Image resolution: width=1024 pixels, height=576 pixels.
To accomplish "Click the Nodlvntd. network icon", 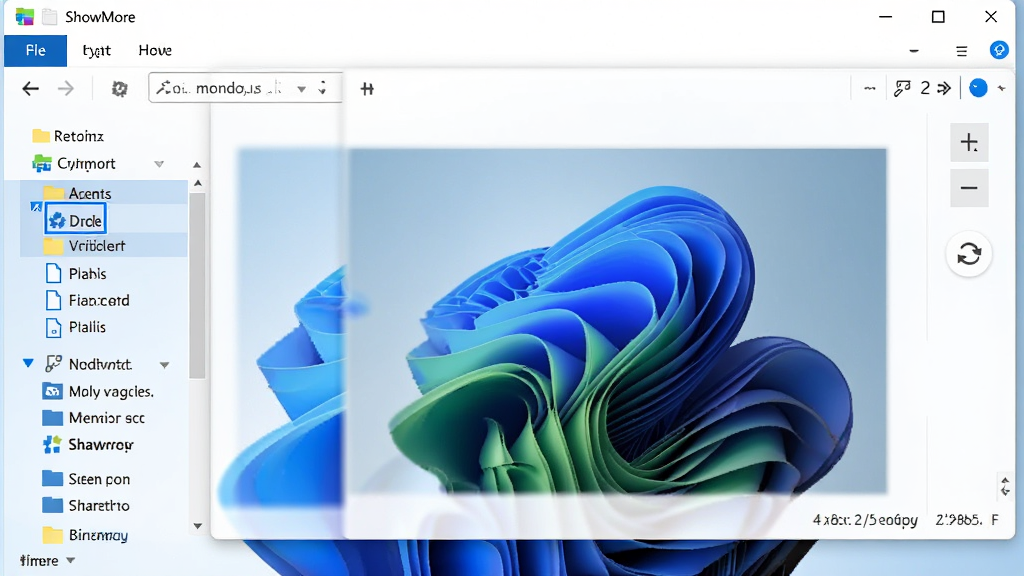I will pyautogui.click(x=54, y=364).
